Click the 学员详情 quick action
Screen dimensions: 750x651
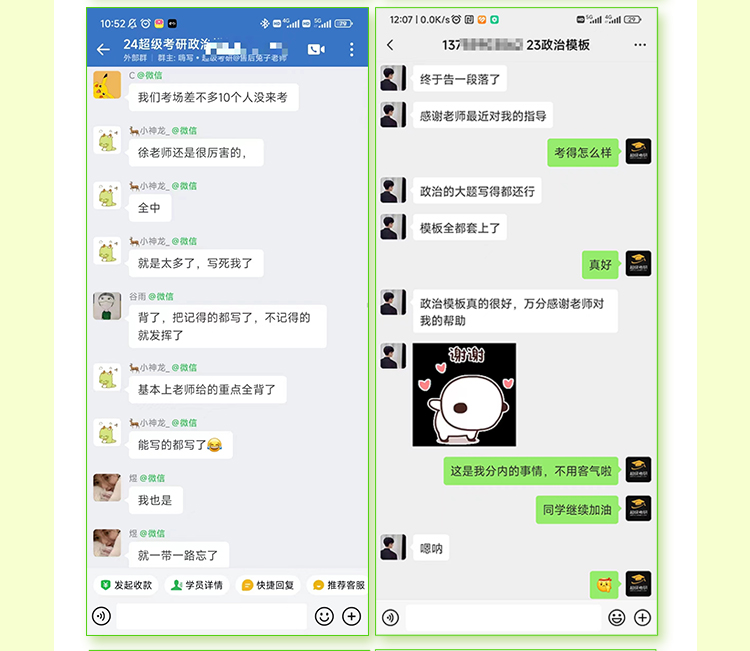[197, 585]
